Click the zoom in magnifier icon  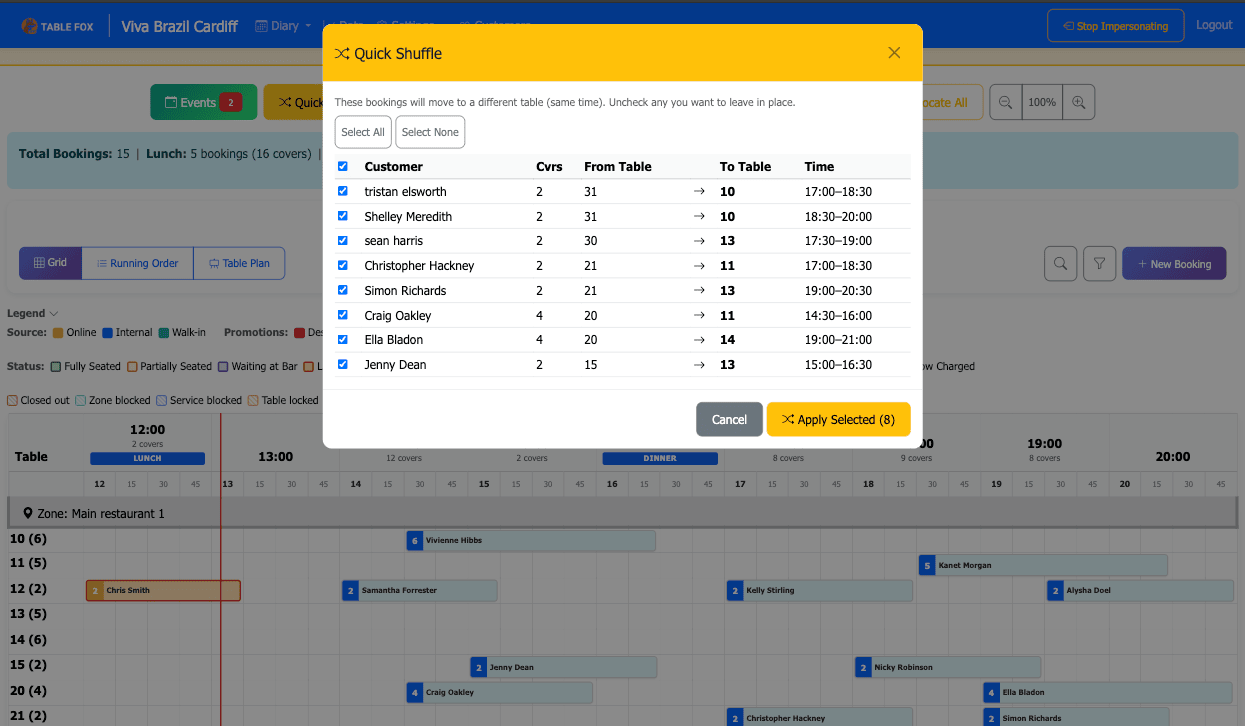pyautogui.click(x=1078, y=101)
